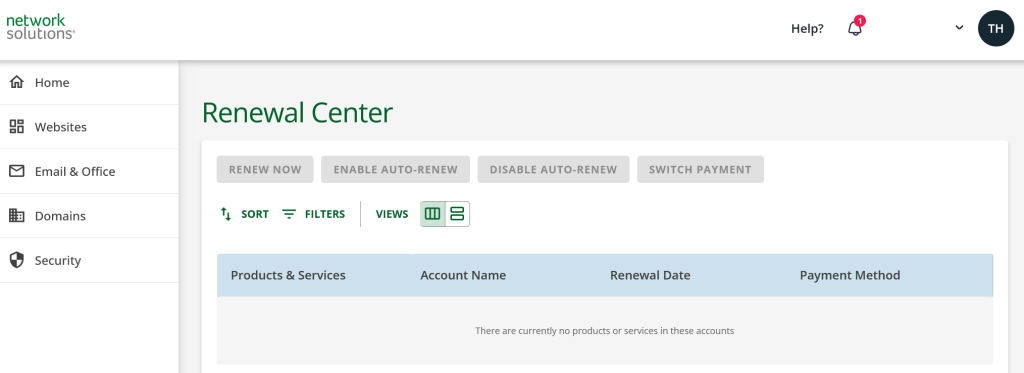Switch to column table view

click(x=433, y=214)
